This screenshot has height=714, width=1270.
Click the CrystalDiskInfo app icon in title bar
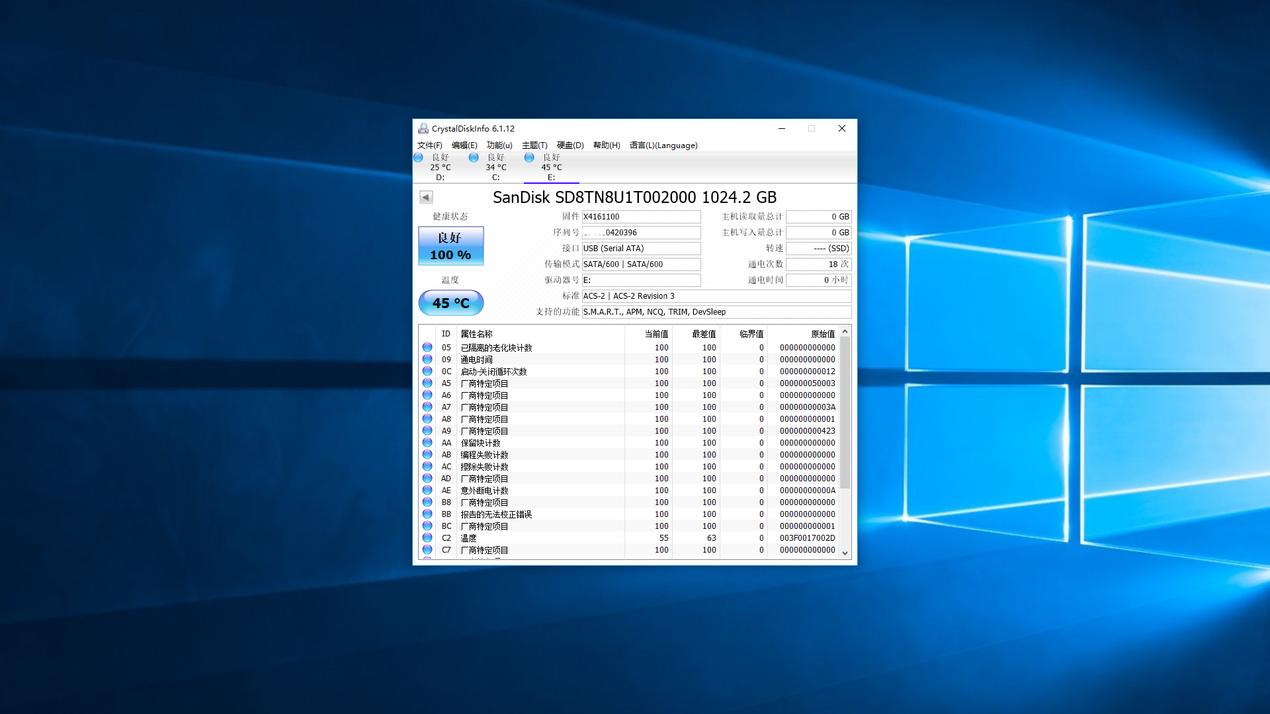click(x=423, y=129)
